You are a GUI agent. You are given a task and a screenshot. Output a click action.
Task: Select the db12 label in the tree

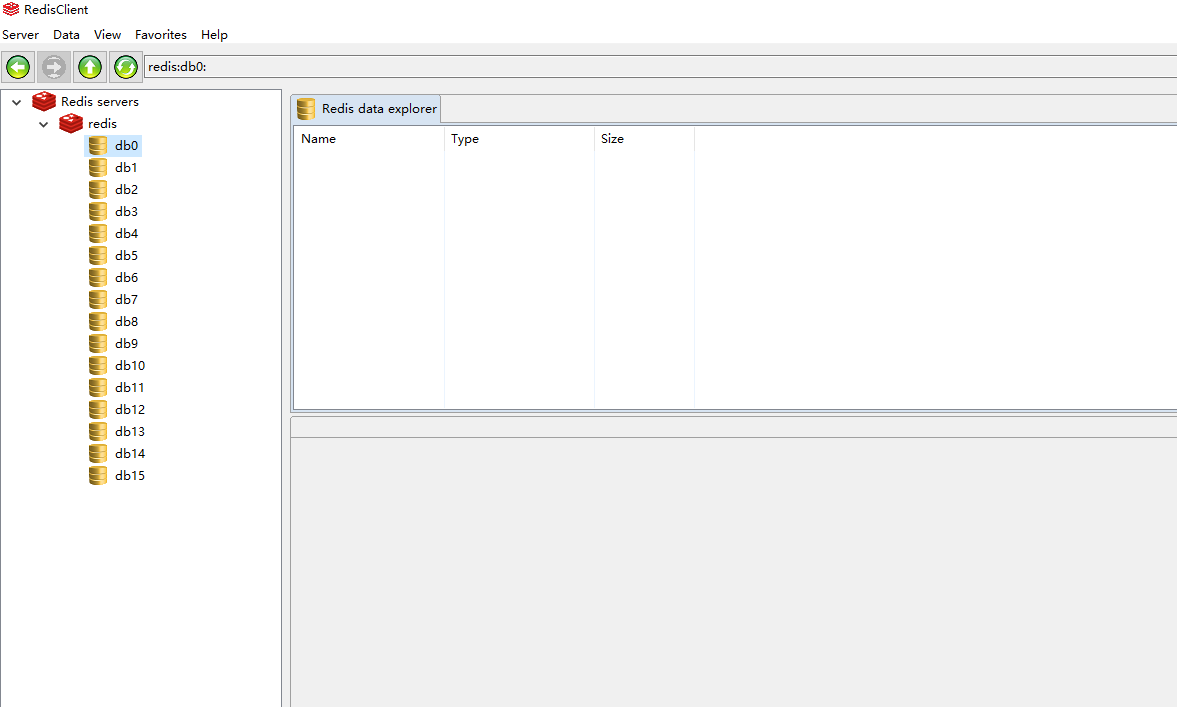(x=130, y=410)
